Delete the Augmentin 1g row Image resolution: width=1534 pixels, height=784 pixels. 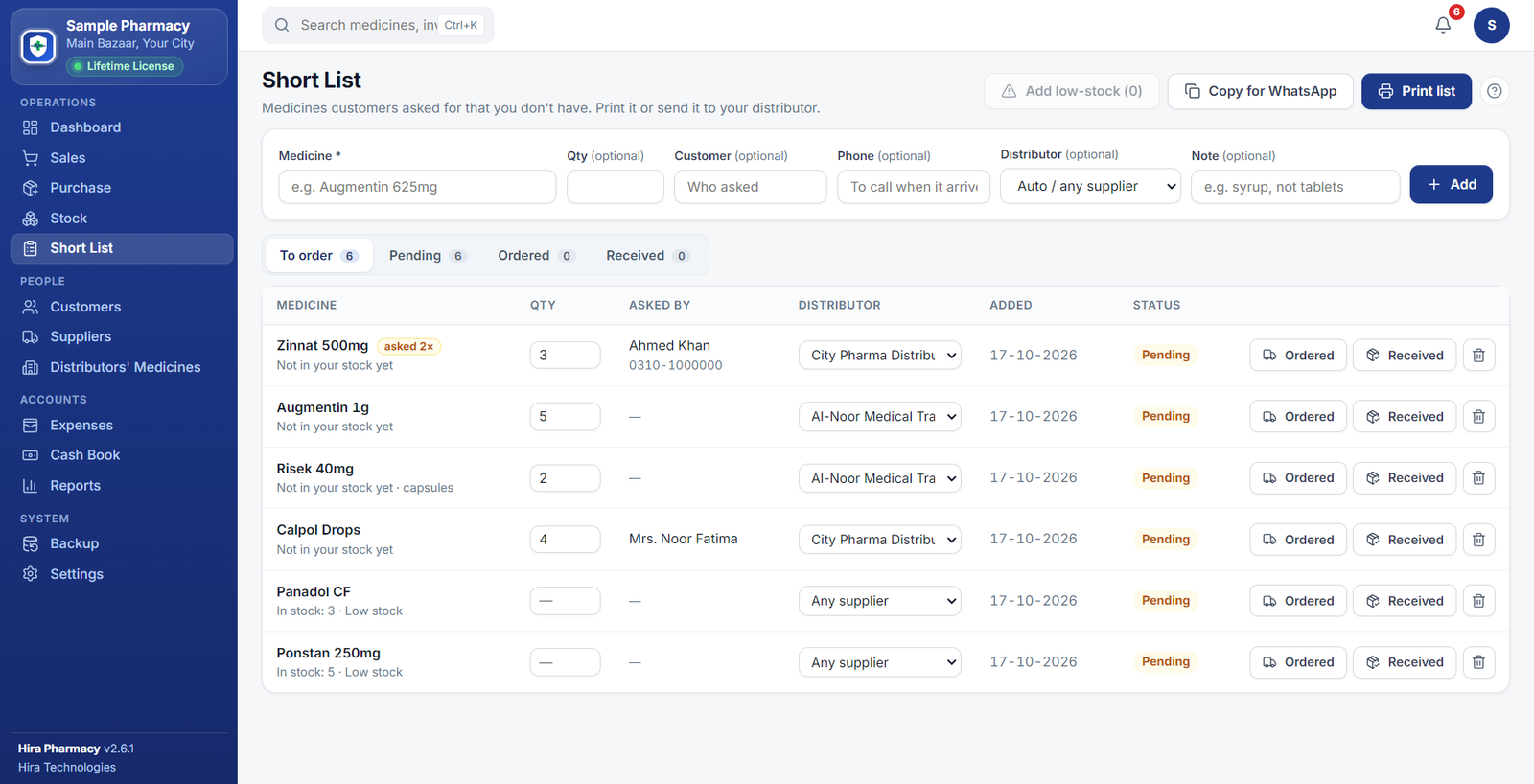coord(1478,417)
